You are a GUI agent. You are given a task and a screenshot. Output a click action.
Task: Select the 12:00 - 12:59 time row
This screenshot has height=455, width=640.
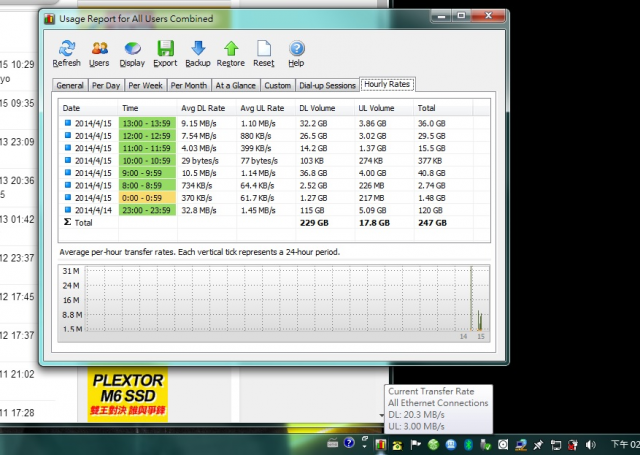click(147, 136)
